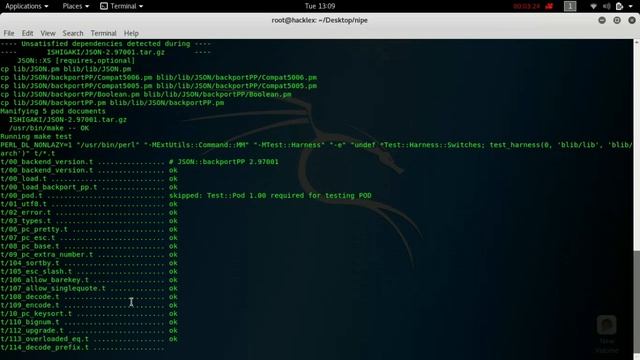Open the Terminal app menu in top bar
The width and height of the screenshot is (640, 360).
point(122,6)
